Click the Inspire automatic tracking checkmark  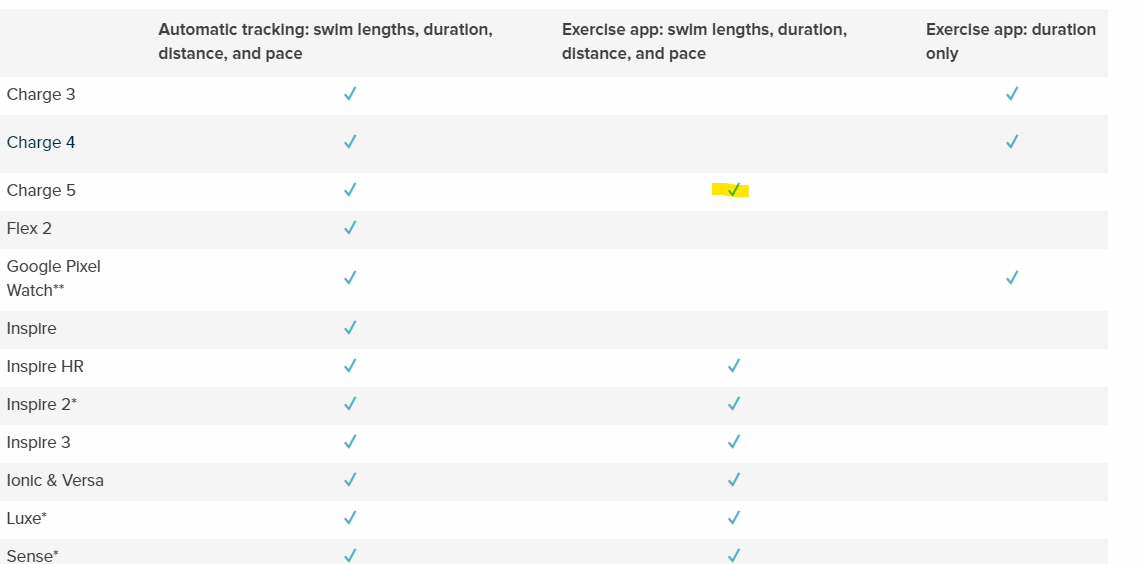pos(350,328)
